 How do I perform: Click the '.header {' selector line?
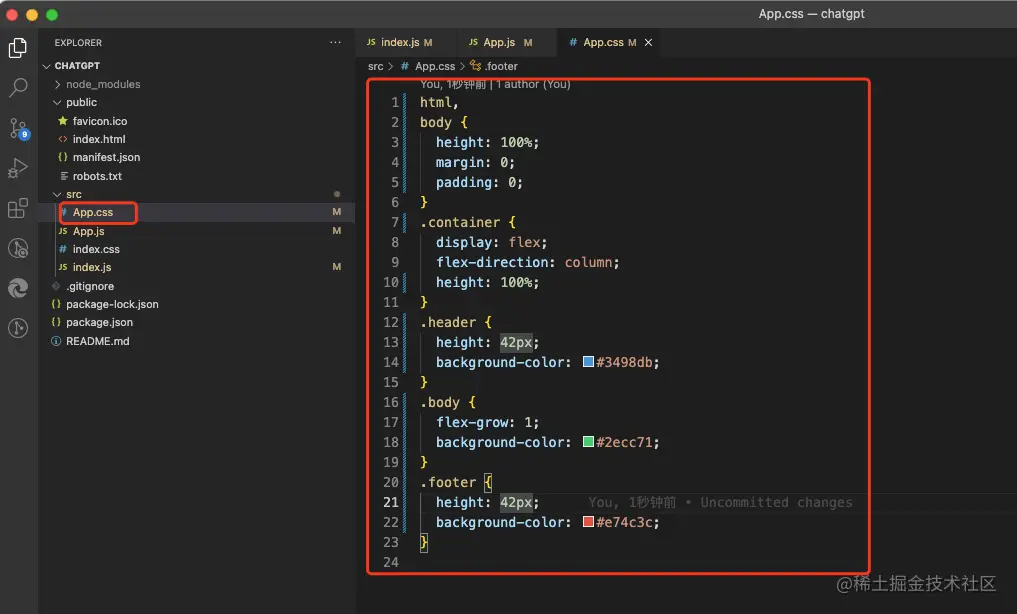pyautogui.click(x=455, y=322)
